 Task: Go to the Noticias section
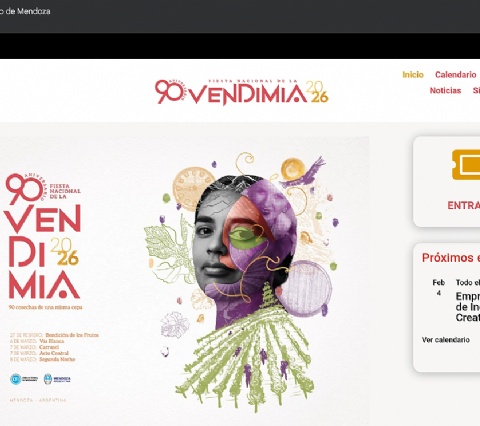click(445, 91)
